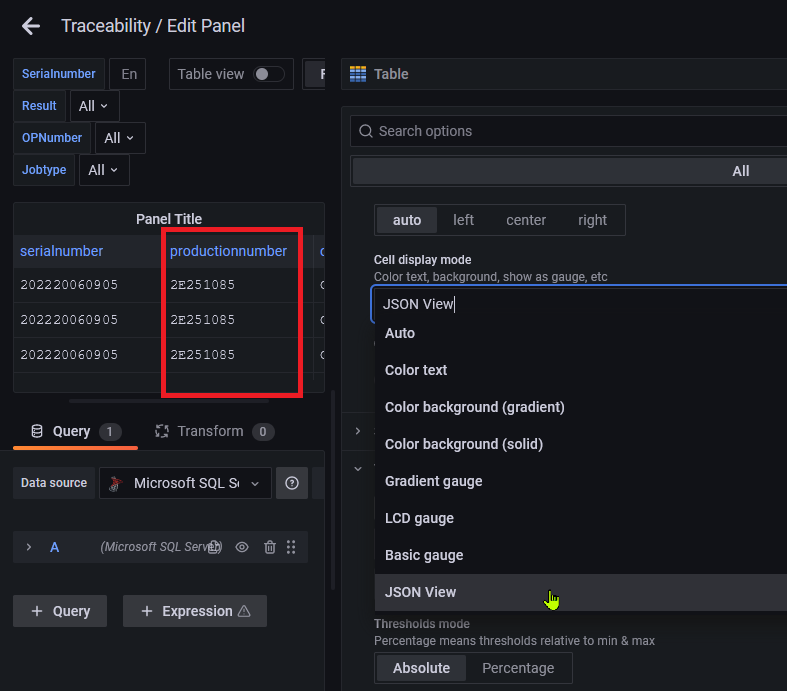Click the Serialnumber variable label
787x691 pixels.
point(59,74)
